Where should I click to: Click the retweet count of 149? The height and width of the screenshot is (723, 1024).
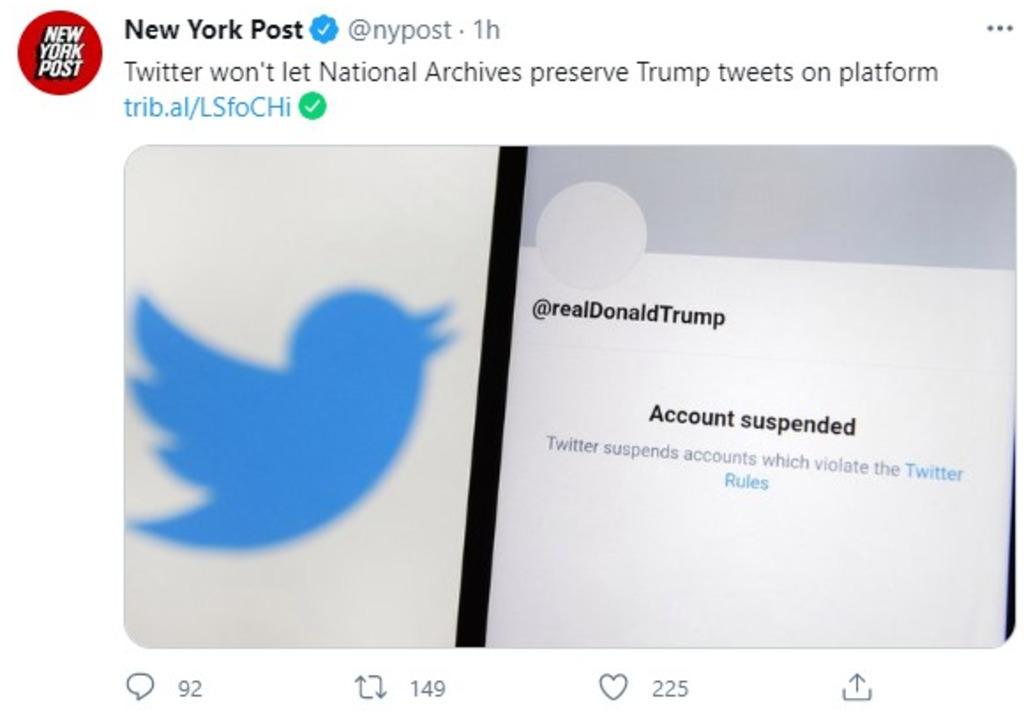pos(427,688)
